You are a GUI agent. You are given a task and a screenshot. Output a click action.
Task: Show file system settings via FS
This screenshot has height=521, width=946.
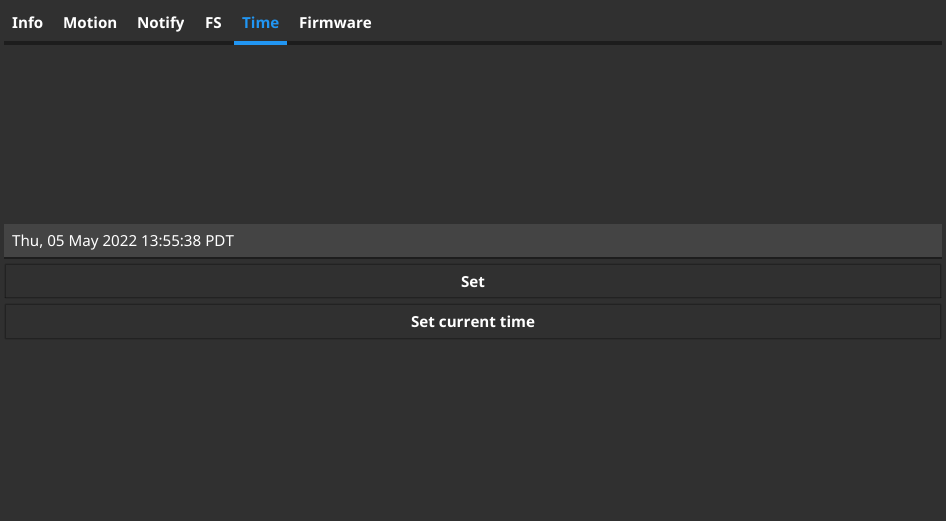[213, 22]
